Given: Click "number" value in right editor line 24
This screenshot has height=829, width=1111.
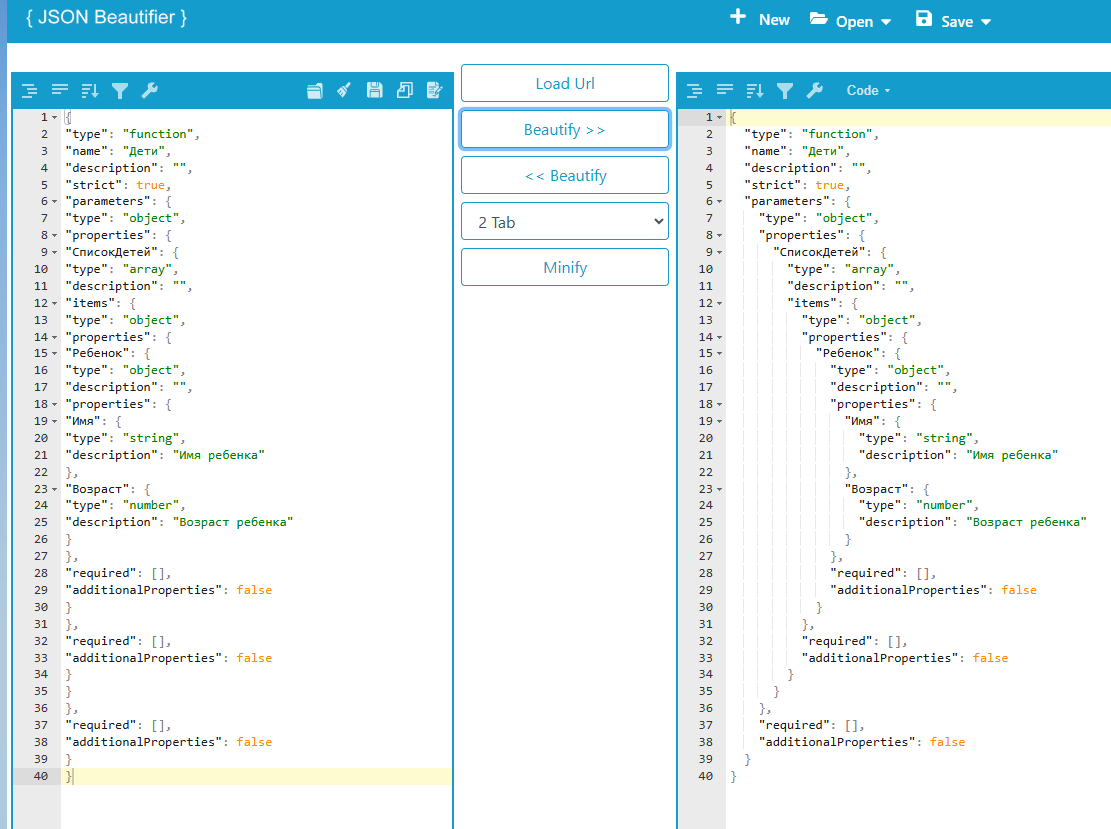Looking at the screenshot, I should click(x=944, y=505).
